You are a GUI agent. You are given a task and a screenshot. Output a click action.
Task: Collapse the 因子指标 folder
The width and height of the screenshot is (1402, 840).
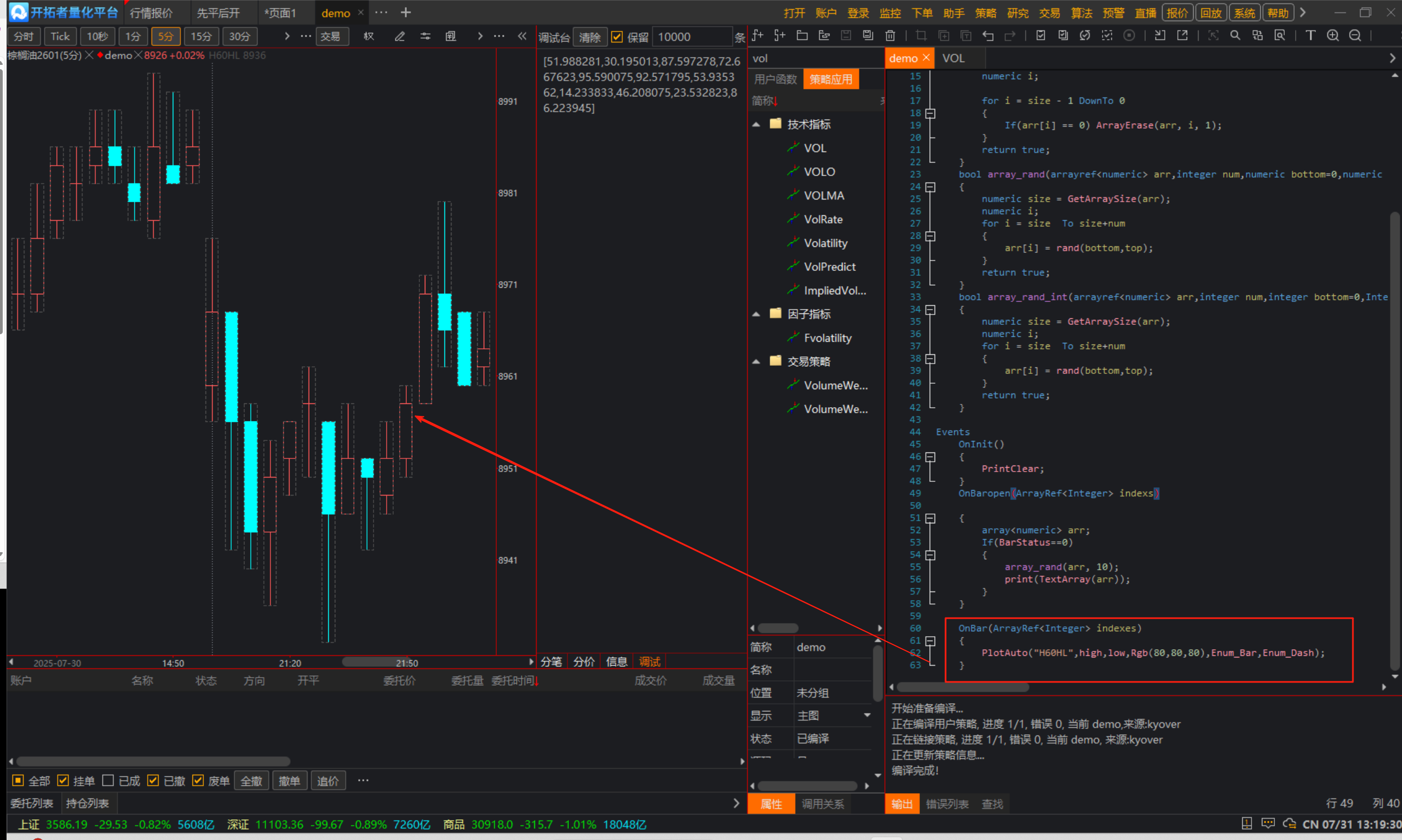pyautogui.click(x=756, y=314)
